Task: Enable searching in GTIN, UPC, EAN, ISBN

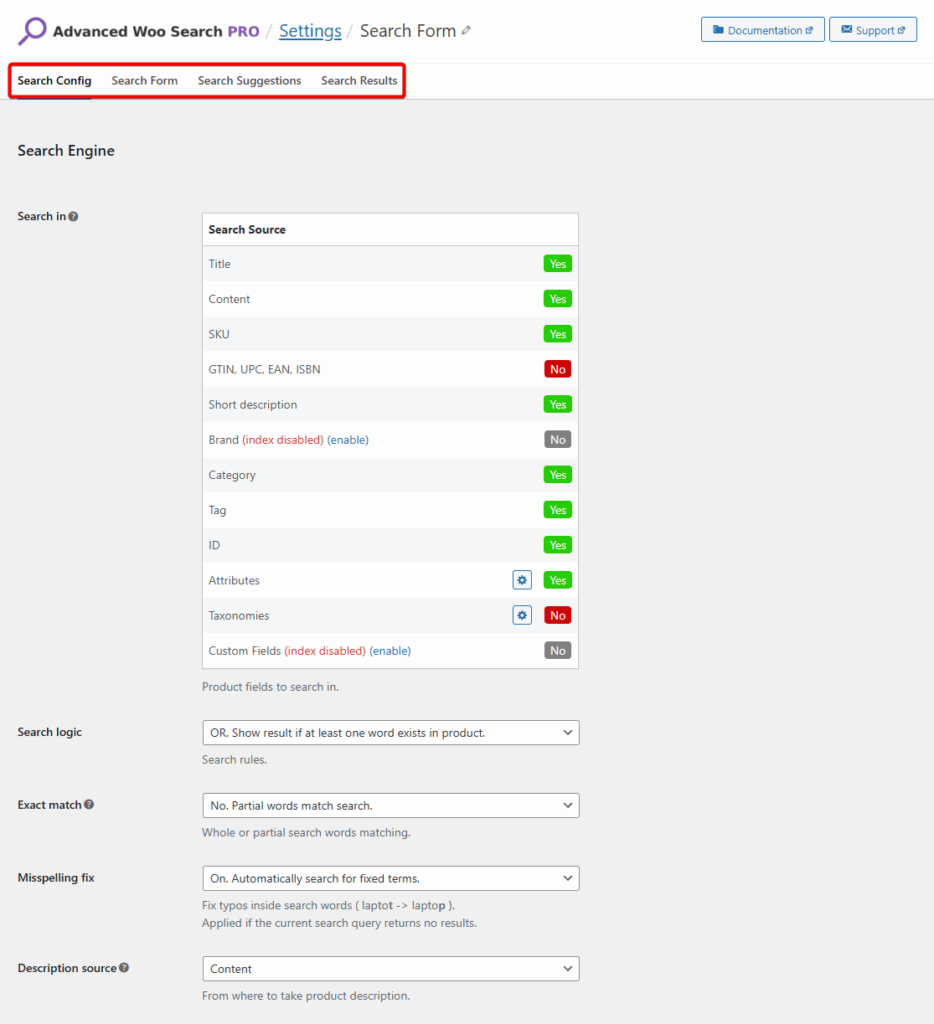Action: [557, 368]
